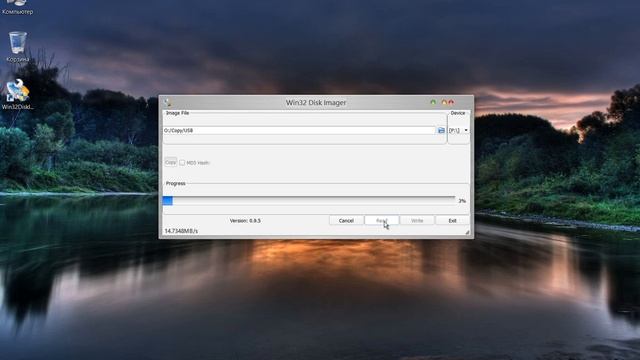Select the Computer desktop icon
Image resolution: width=640 pixels, height=360 pixels.
point(18,7)
